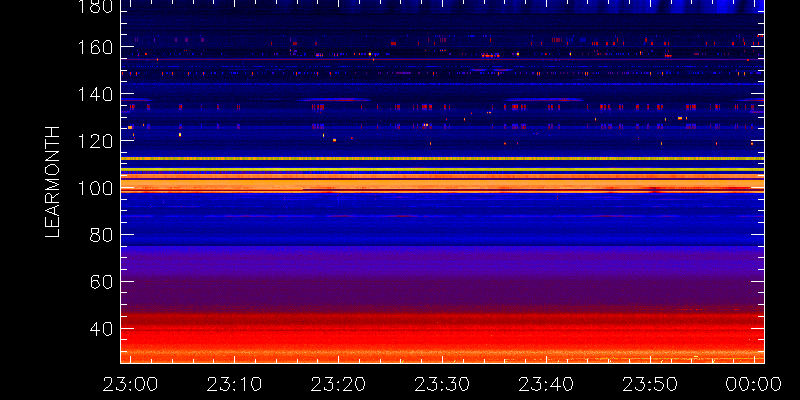The image size is (800, 400).
Task: Click the 23:10 time axis label
Action: [234, 384]
